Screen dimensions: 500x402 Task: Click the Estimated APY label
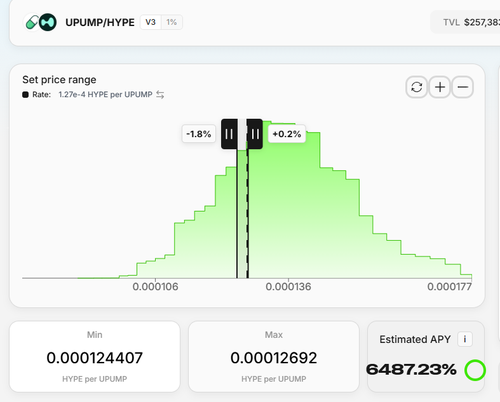pos(415,339)
